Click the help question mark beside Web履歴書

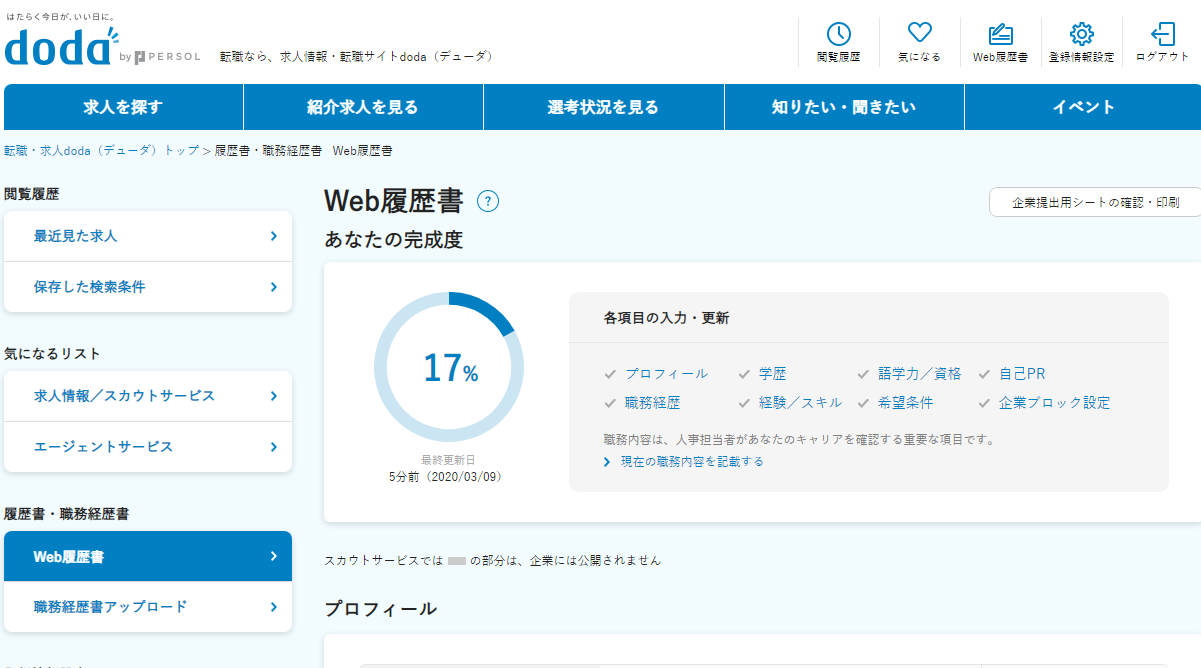(488, 202)
